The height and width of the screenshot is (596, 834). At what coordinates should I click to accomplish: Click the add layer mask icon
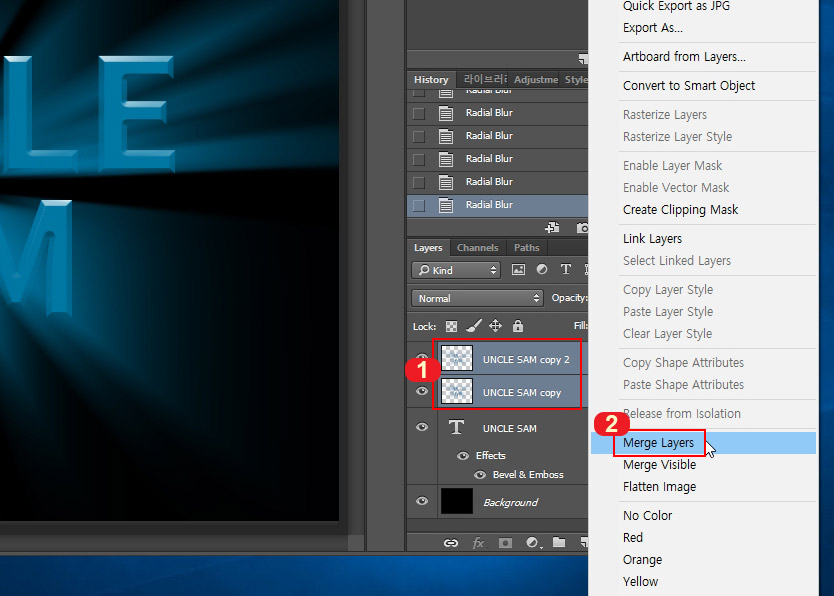point(505,543)
